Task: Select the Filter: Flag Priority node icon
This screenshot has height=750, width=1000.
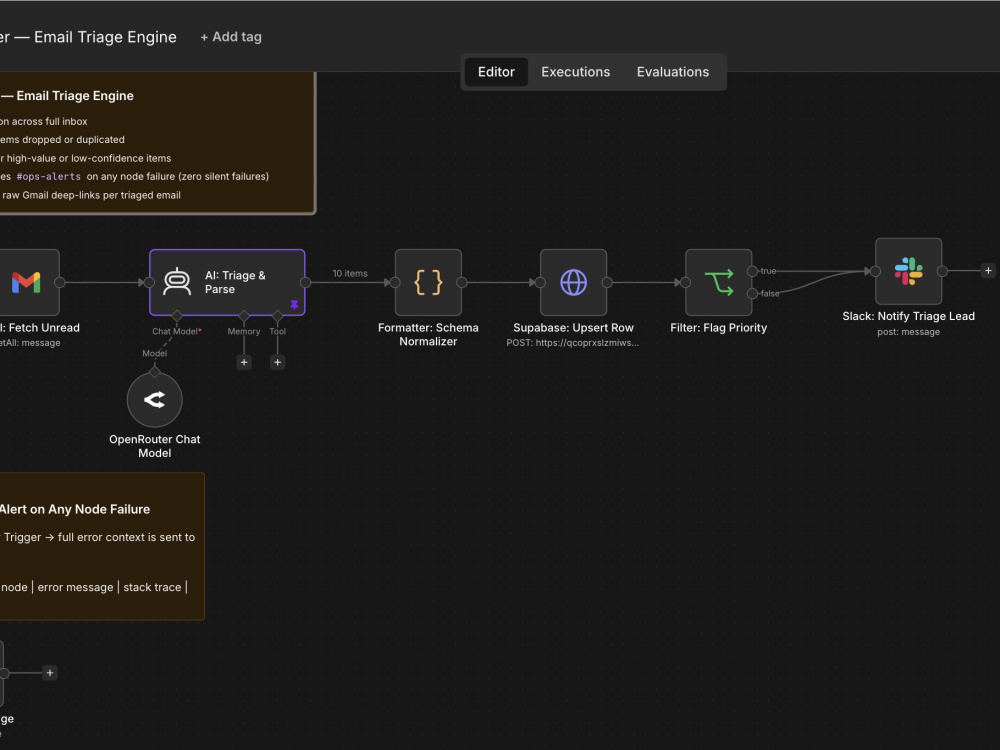Action: pos(719,283)
